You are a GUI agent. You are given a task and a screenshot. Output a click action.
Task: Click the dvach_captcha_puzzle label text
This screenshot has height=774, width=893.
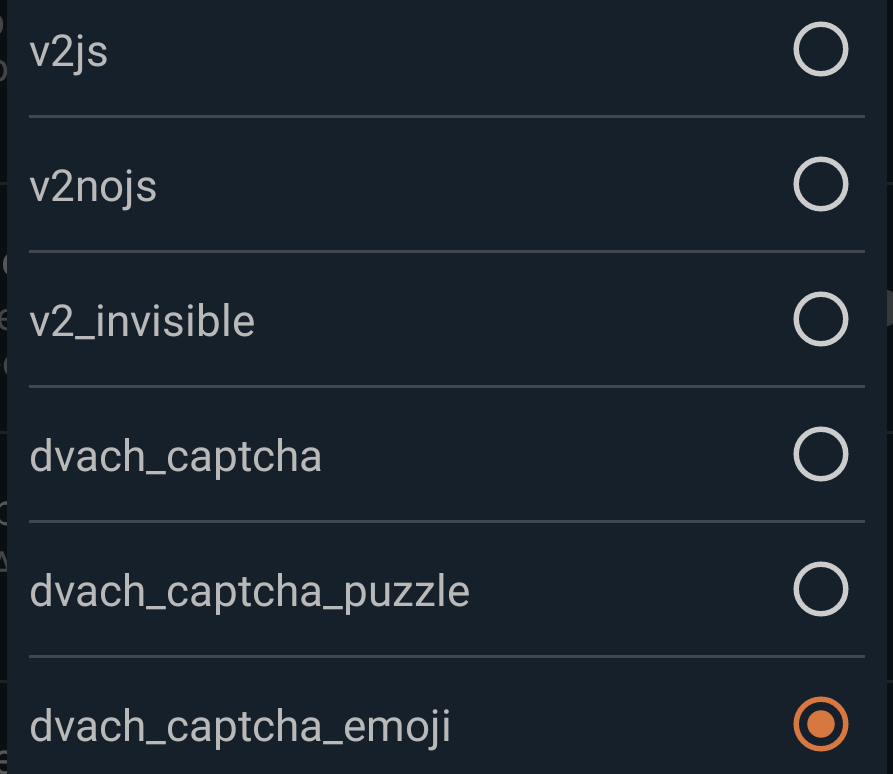(x=250, y=592)
